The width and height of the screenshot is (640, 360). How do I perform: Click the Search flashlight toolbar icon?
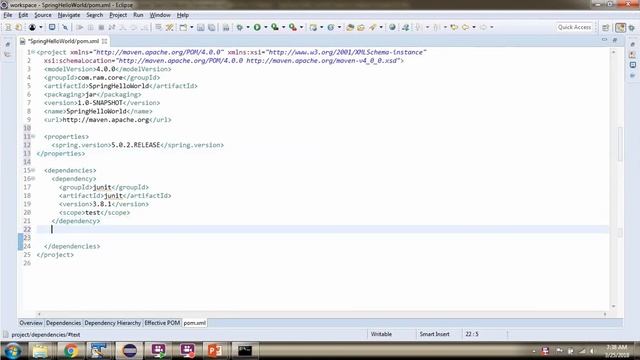pos(373,27)
